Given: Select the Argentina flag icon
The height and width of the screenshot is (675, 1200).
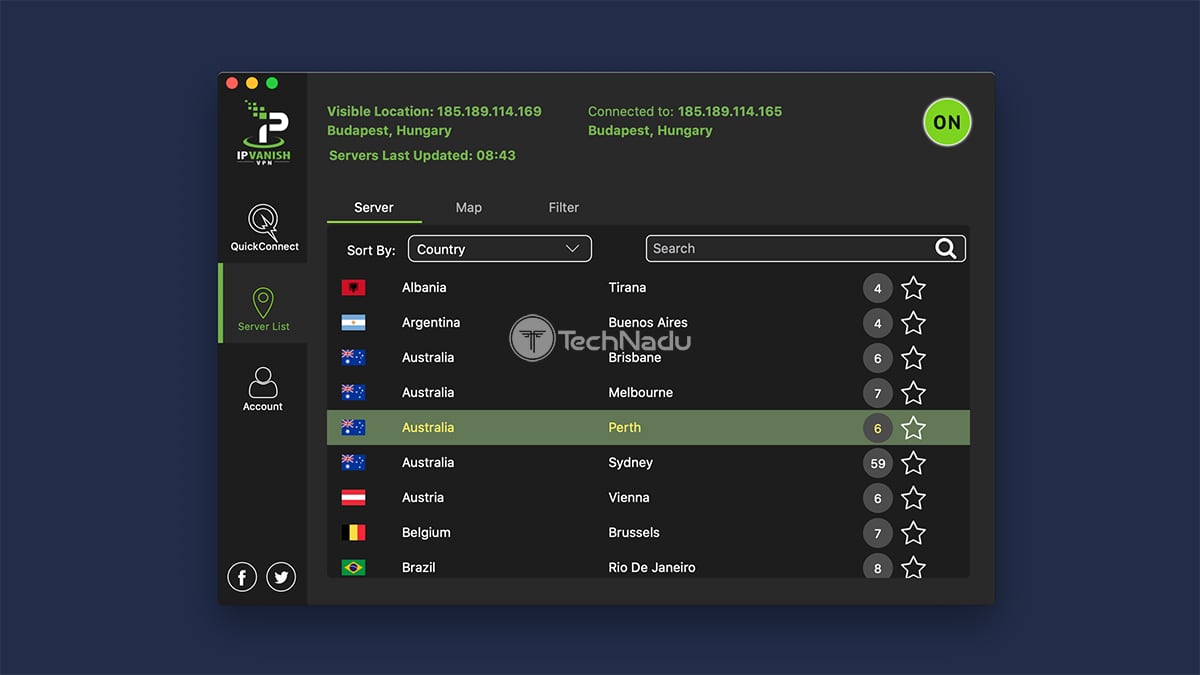Looking at the screenshot, I should point(353,323).
